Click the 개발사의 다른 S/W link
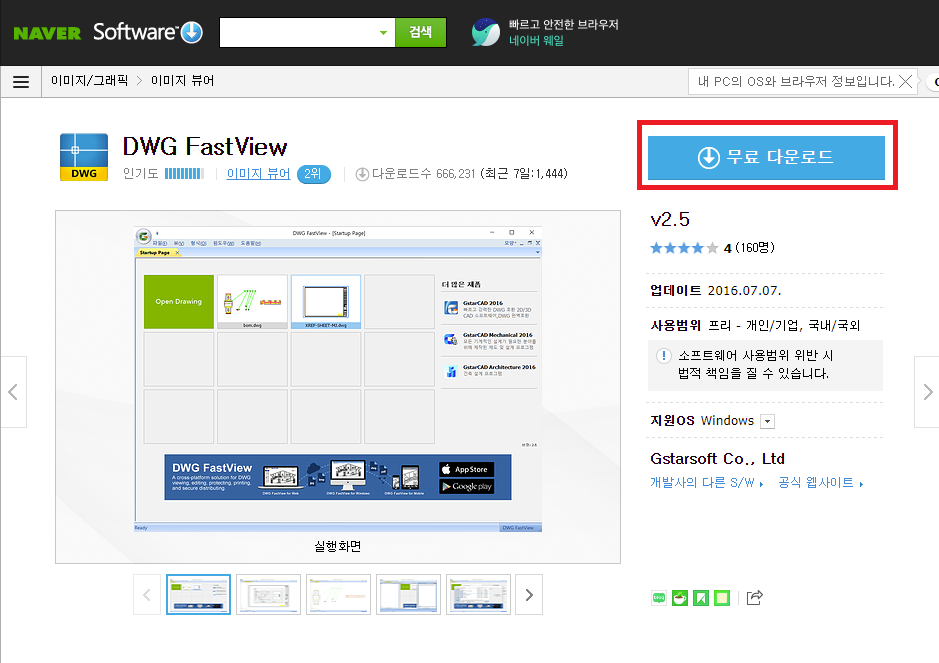This screenshot has width=939, height=663. click(x=707, y=483)
